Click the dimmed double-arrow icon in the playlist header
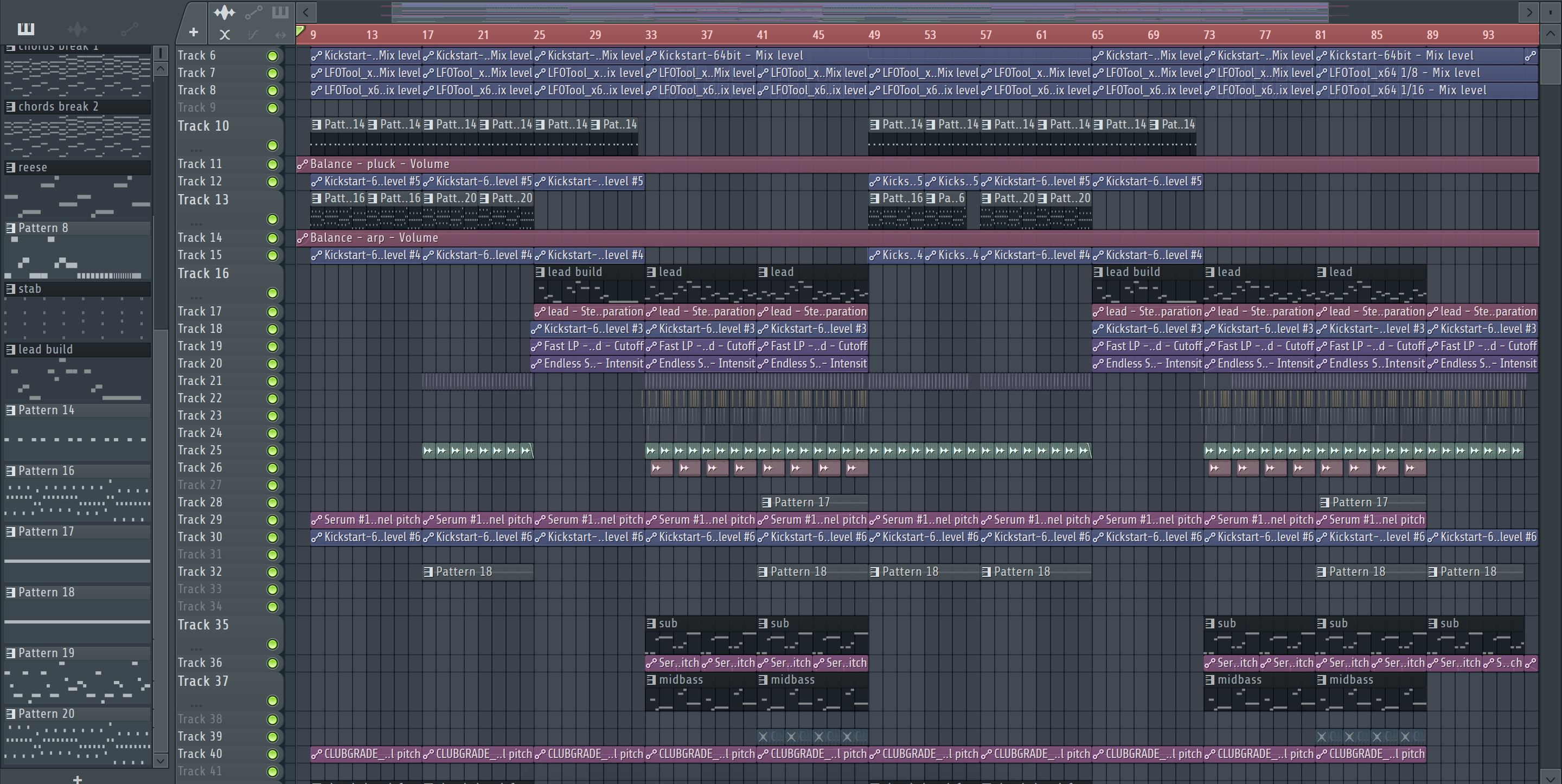1562x784 pixels. (280, 35)
